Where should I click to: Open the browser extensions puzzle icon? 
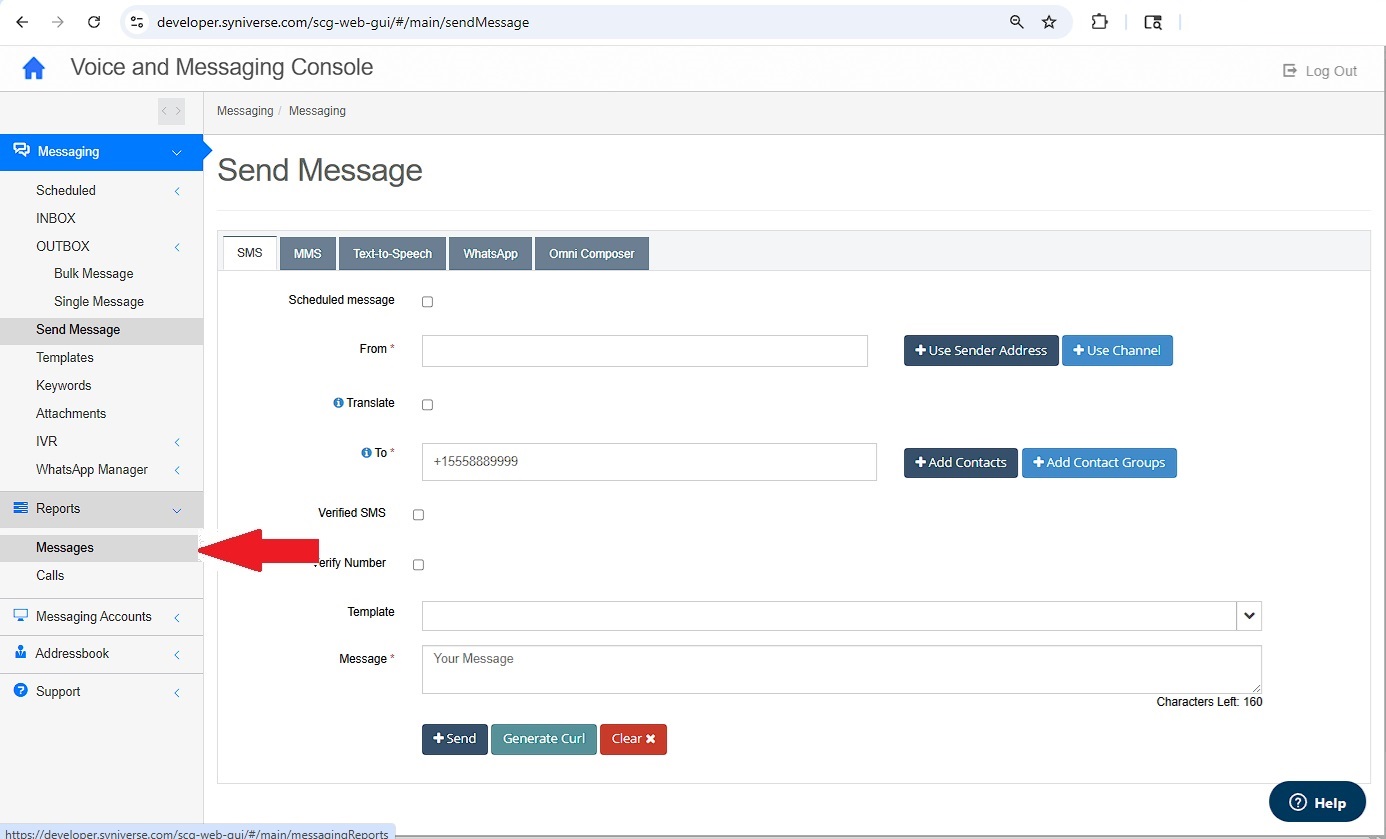(1099, 22)
